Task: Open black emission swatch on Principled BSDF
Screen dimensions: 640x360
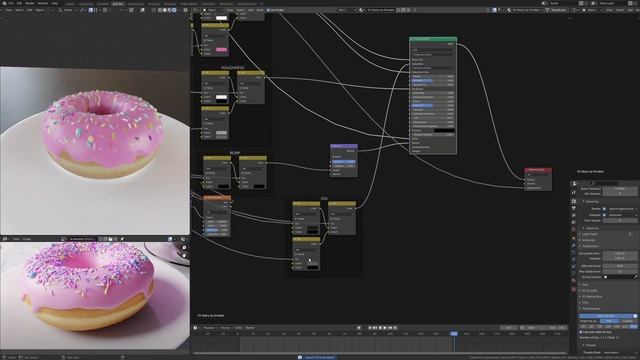Action: 444,130
